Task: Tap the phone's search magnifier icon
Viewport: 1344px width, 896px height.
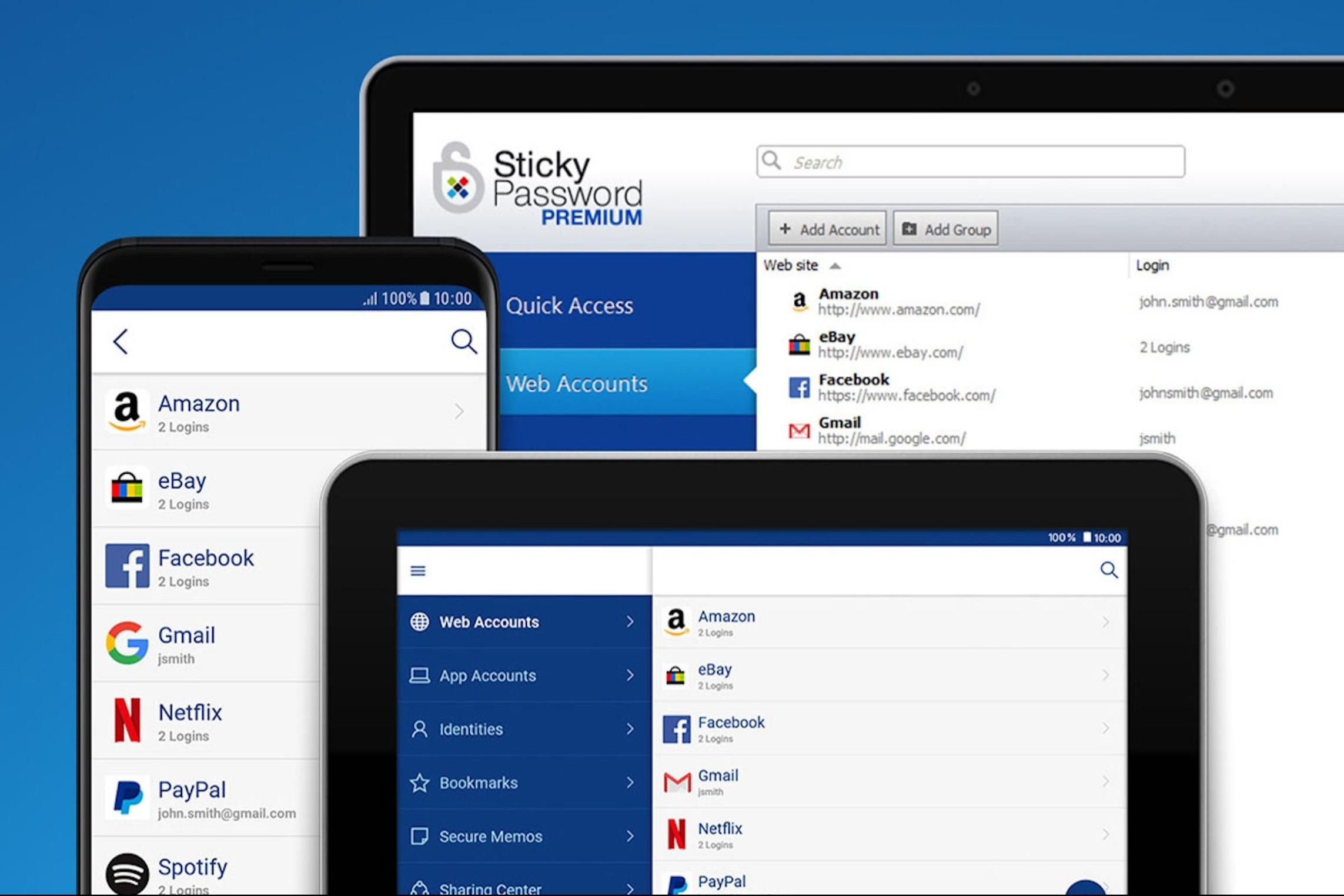Action: click(x=463, y=341)
